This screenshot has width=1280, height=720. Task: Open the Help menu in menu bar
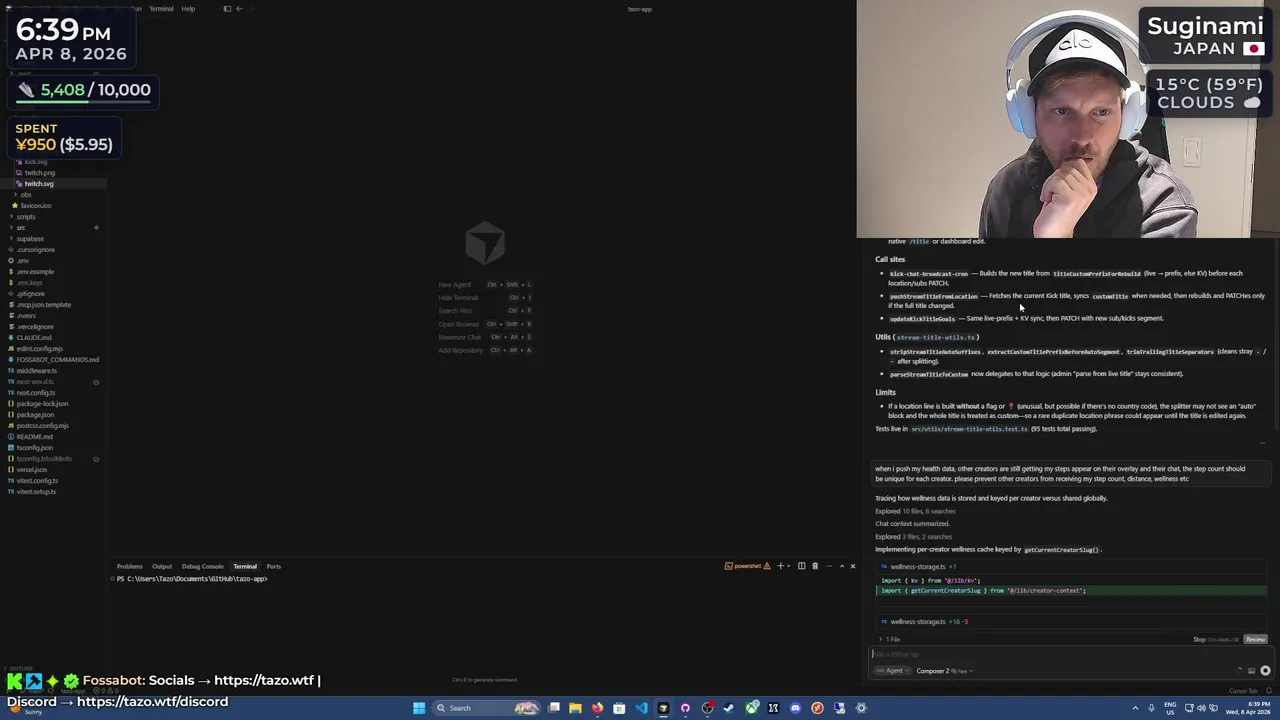tap(188, 9)
